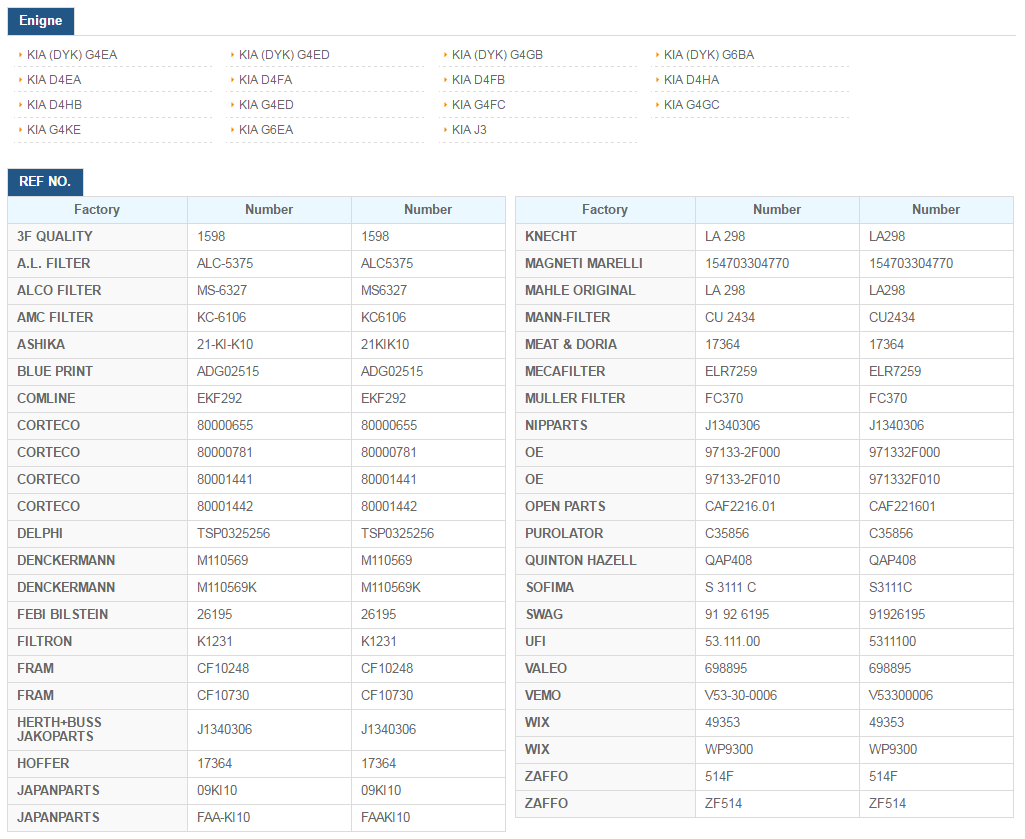
Task: Select the 53.111.00 reference number
Action: 732,642
